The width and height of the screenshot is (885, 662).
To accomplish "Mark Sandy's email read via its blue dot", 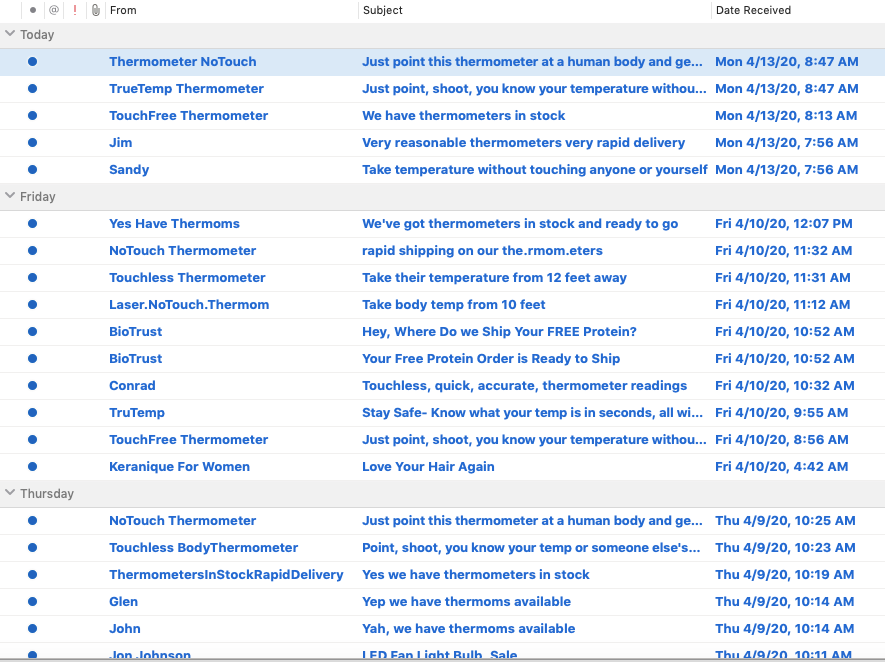I will click(32, 169).
